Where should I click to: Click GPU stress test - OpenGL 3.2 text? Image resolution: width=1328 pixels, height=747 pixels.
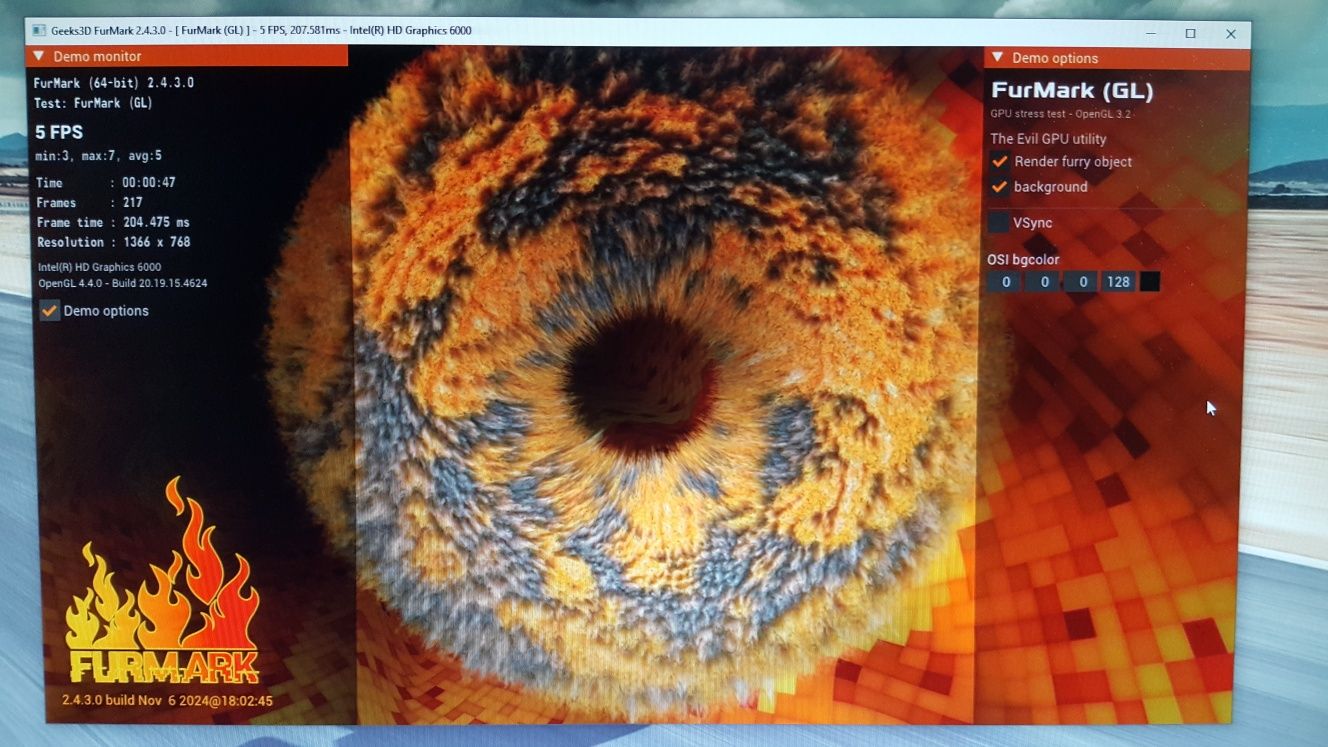click(1061, 114)
